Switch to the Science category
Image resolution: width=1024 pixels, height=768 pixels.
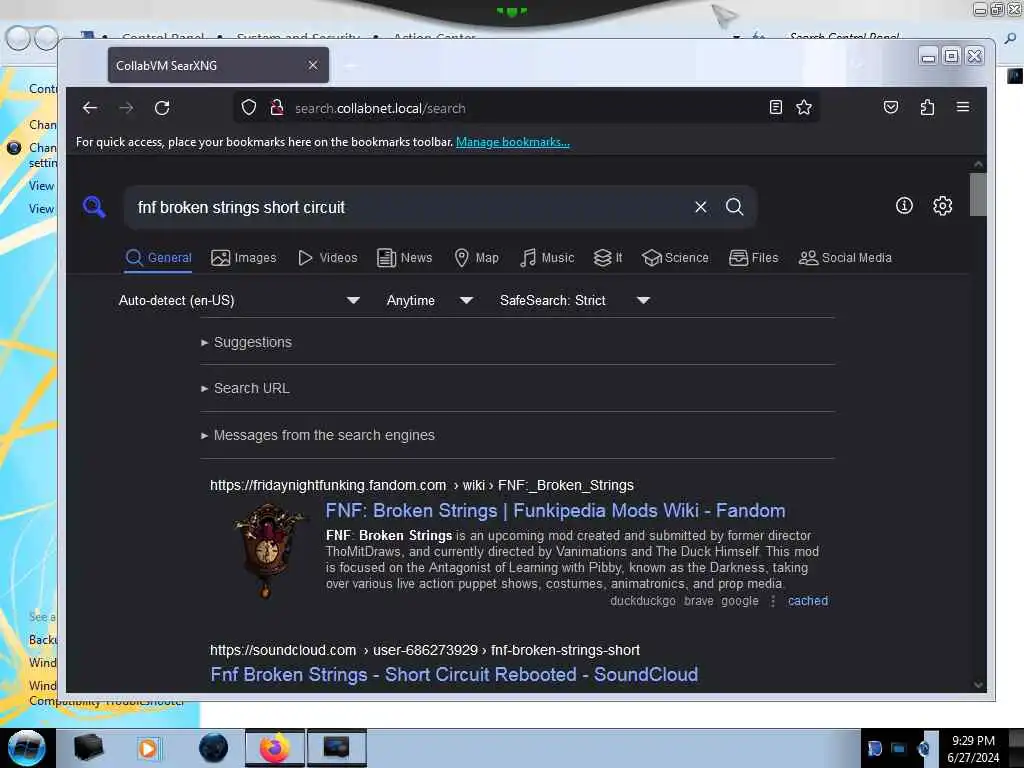[675, 258]
